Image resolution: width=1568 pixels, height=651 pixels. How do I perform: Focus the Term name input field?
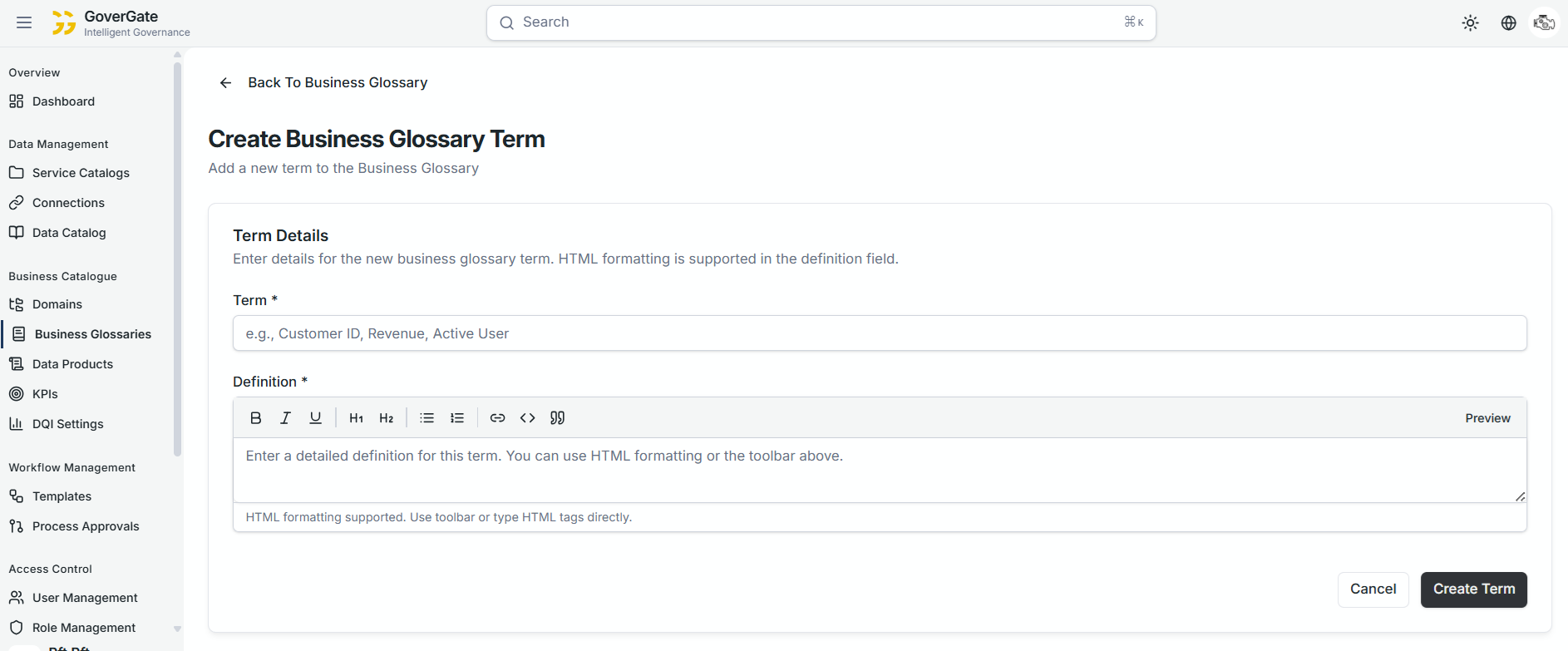pos(879,333)
